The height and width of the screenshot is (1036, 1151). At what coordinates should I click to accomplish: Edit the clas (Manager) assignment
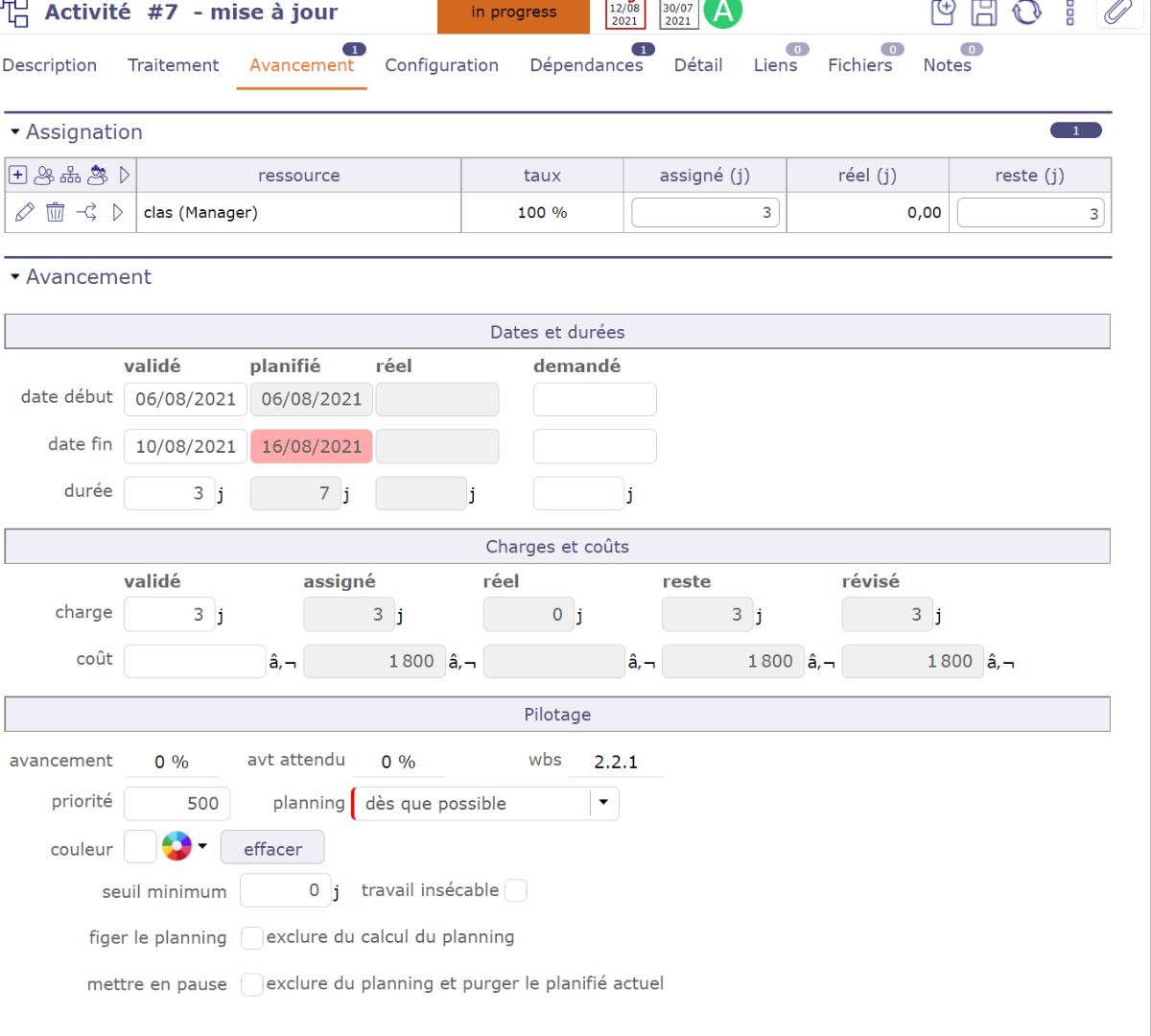[x=25, y=212]
